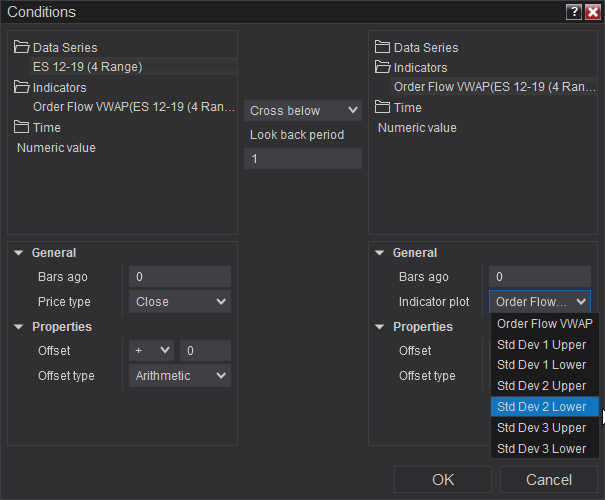Collapse the left Properties section
Viewport: 605px width, 500px height.
pos(19,327)
